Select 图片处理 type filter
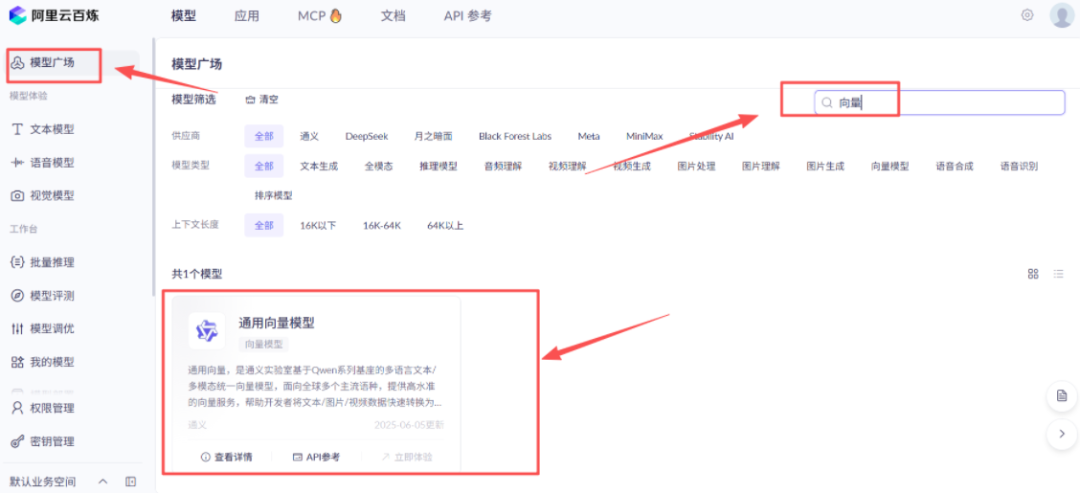Viewport: 1080px width, 493px height. [x=696, y=166]
